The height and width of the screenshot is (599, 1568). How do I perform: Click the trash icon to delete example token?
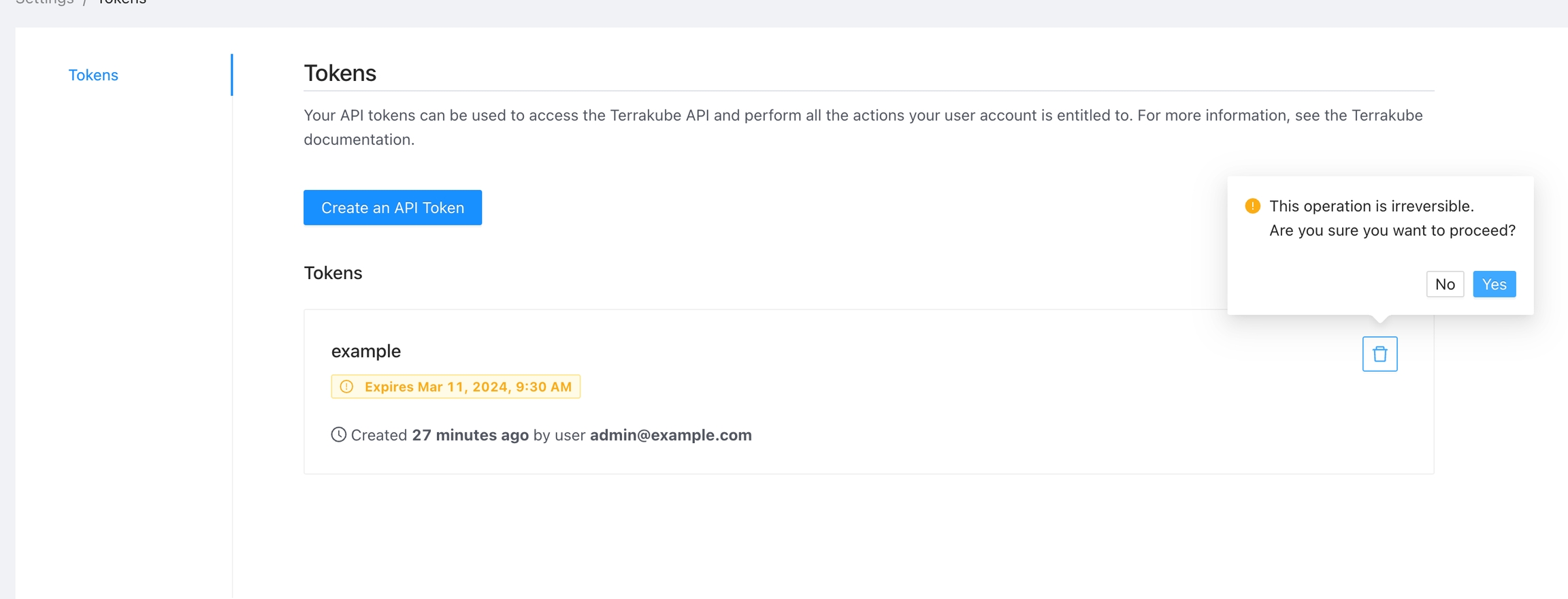(x=1379, y=354)
